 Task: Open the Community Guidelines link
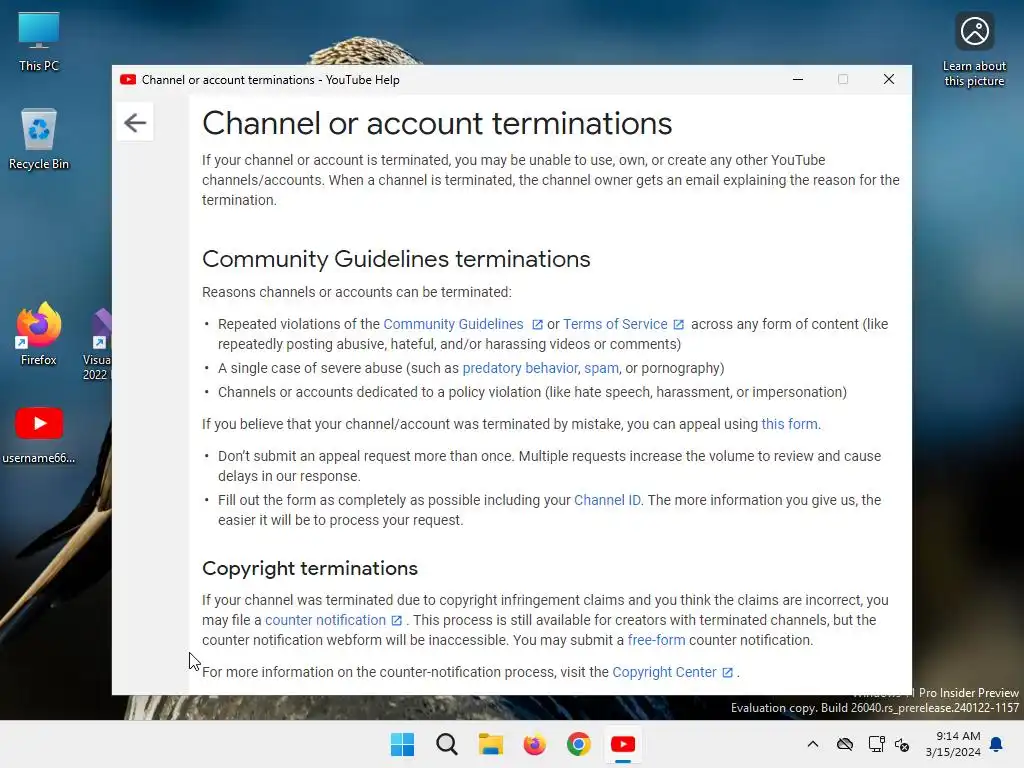tap(453, 325)
